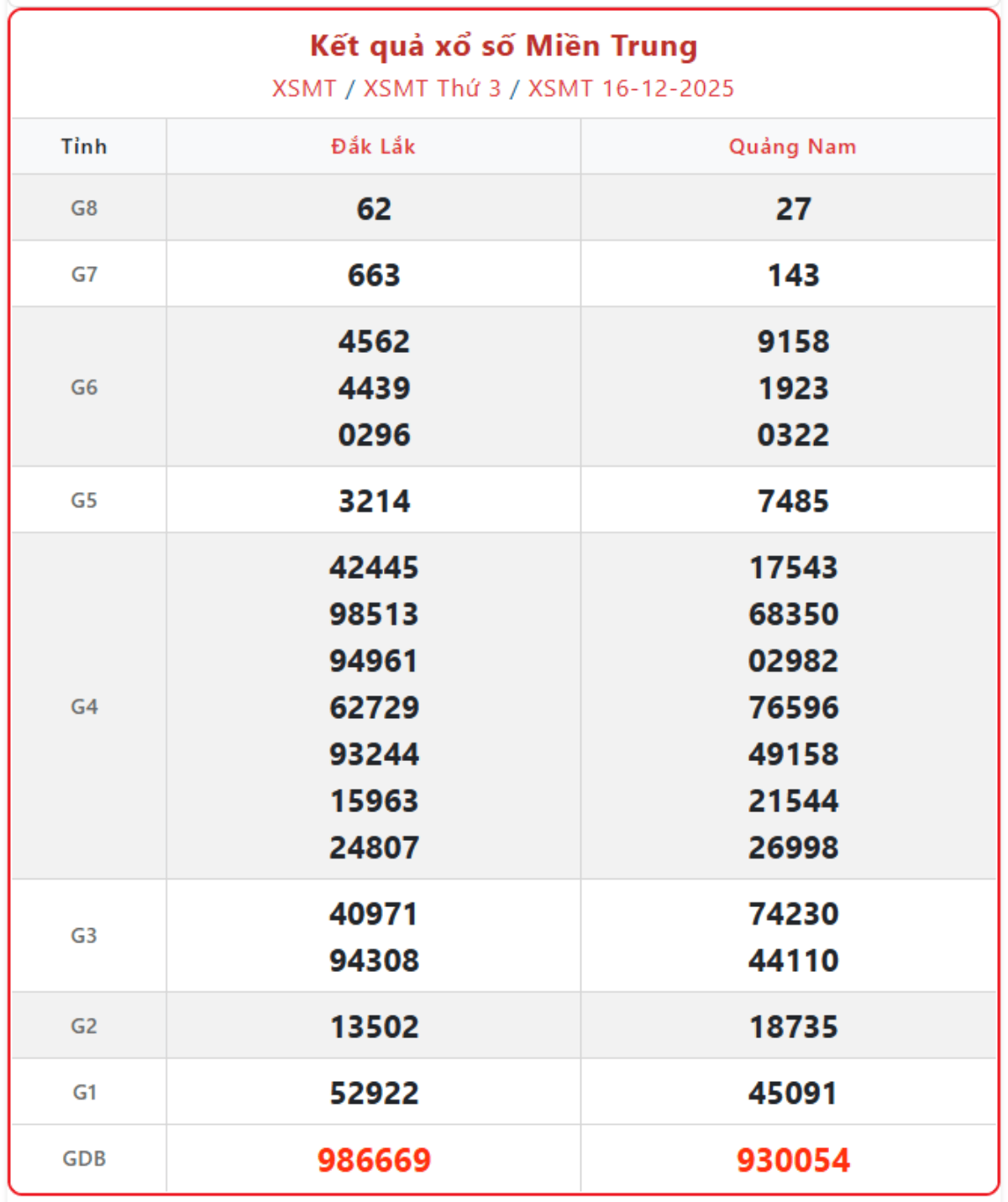The image size is (1008, 1202).
Task: Select Đắk Lắk G1 number 52922
Action: point(374,1093)
